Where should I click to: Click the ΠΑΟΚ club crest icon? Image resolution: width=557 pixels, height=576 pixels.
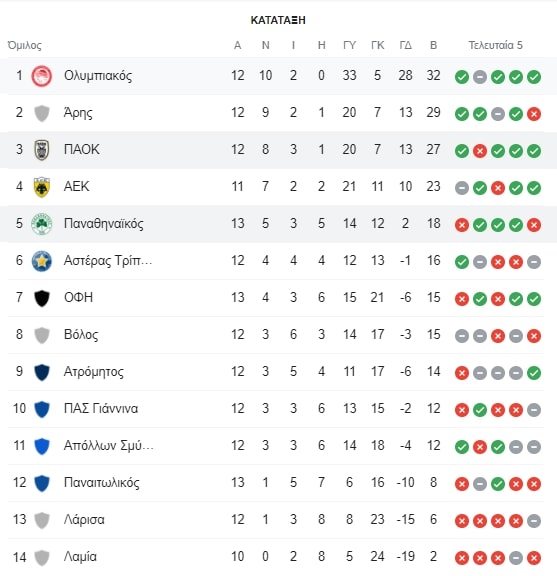click(x=42, y=150)
